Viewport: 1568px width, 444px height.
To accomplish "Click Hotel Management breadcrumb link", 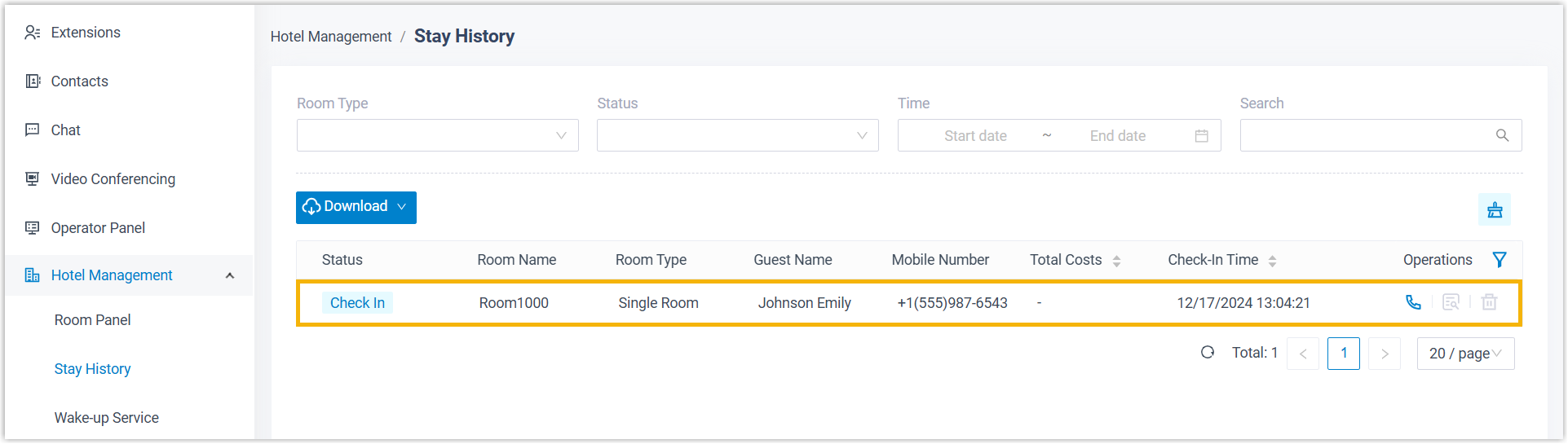I will (x=330, y=37).
